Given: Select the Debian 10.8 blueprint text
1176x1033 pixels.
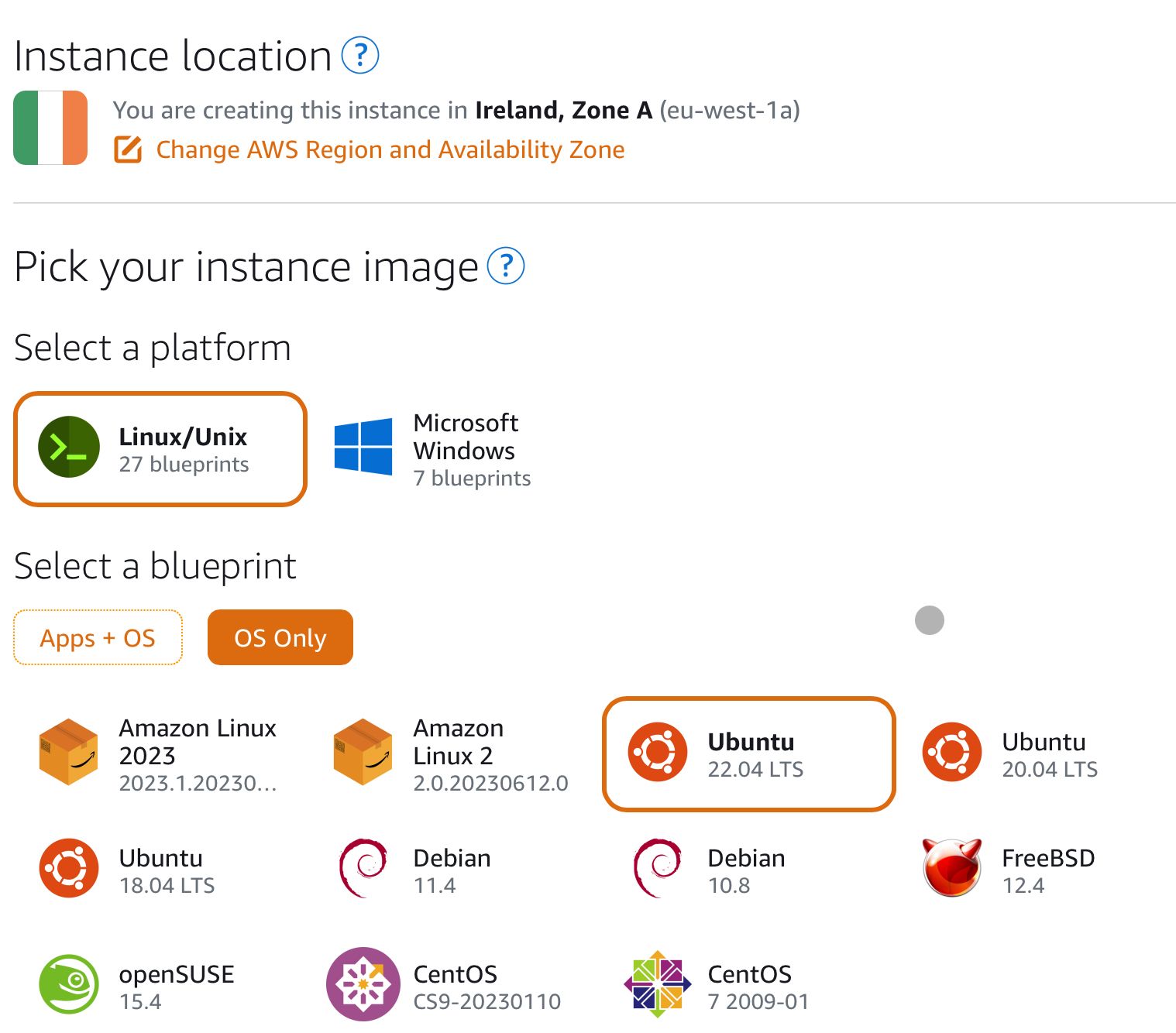Looking at the screenshot, I should [x=746, y=871].
